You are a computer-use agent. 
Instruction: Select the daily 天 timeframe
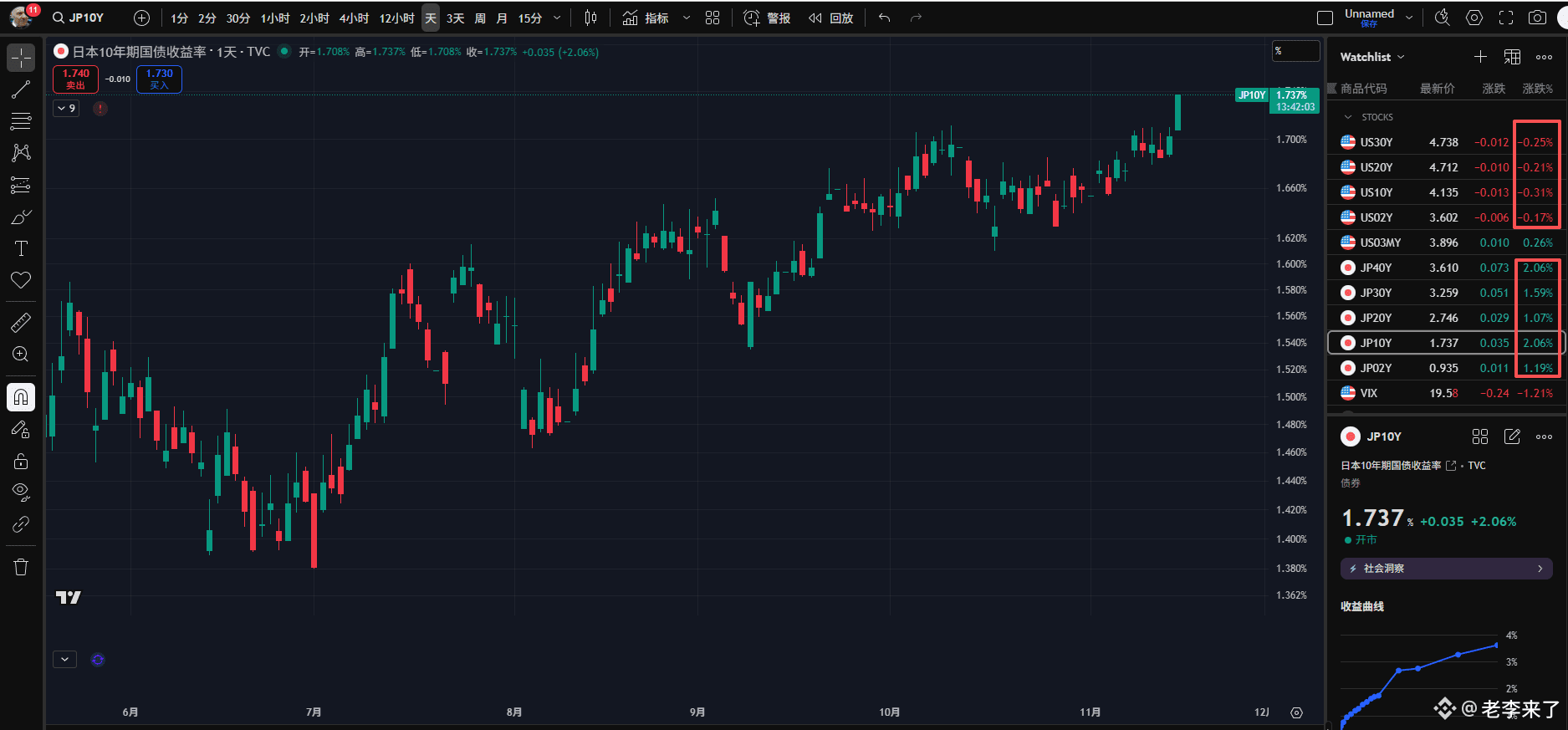coord(431,18)
